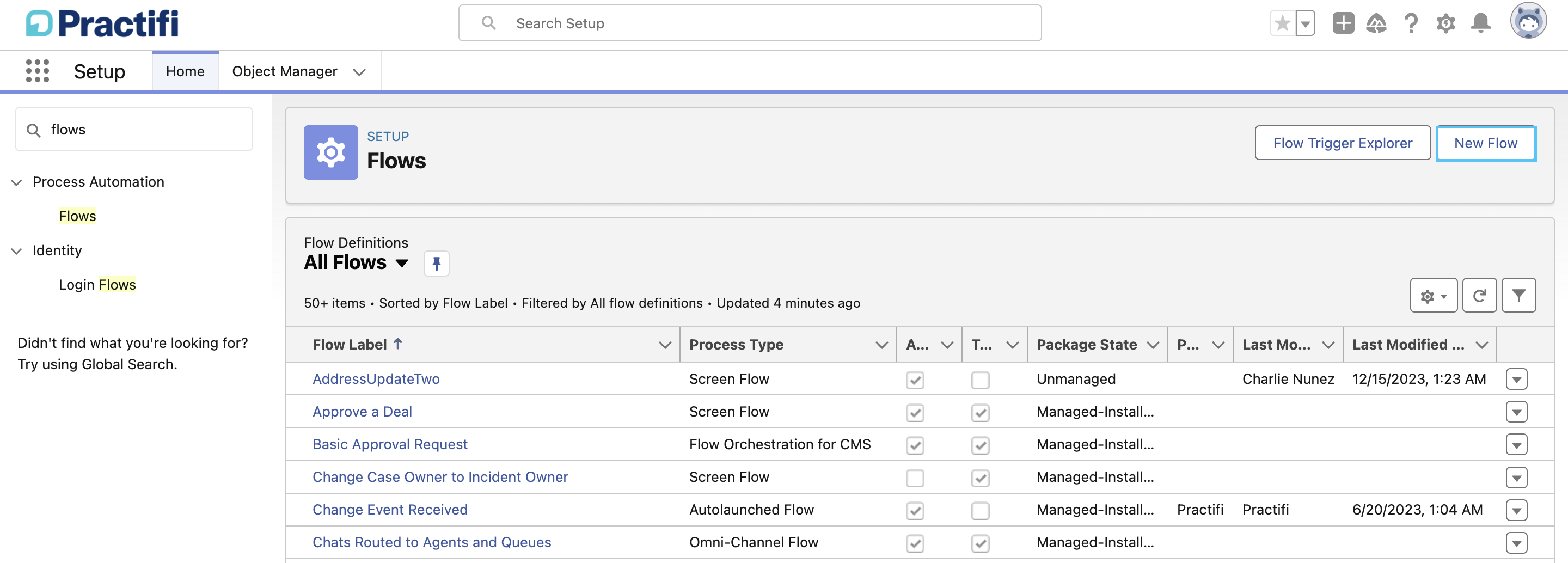Open Package State column menu chevron

[x=1153, y=345]
